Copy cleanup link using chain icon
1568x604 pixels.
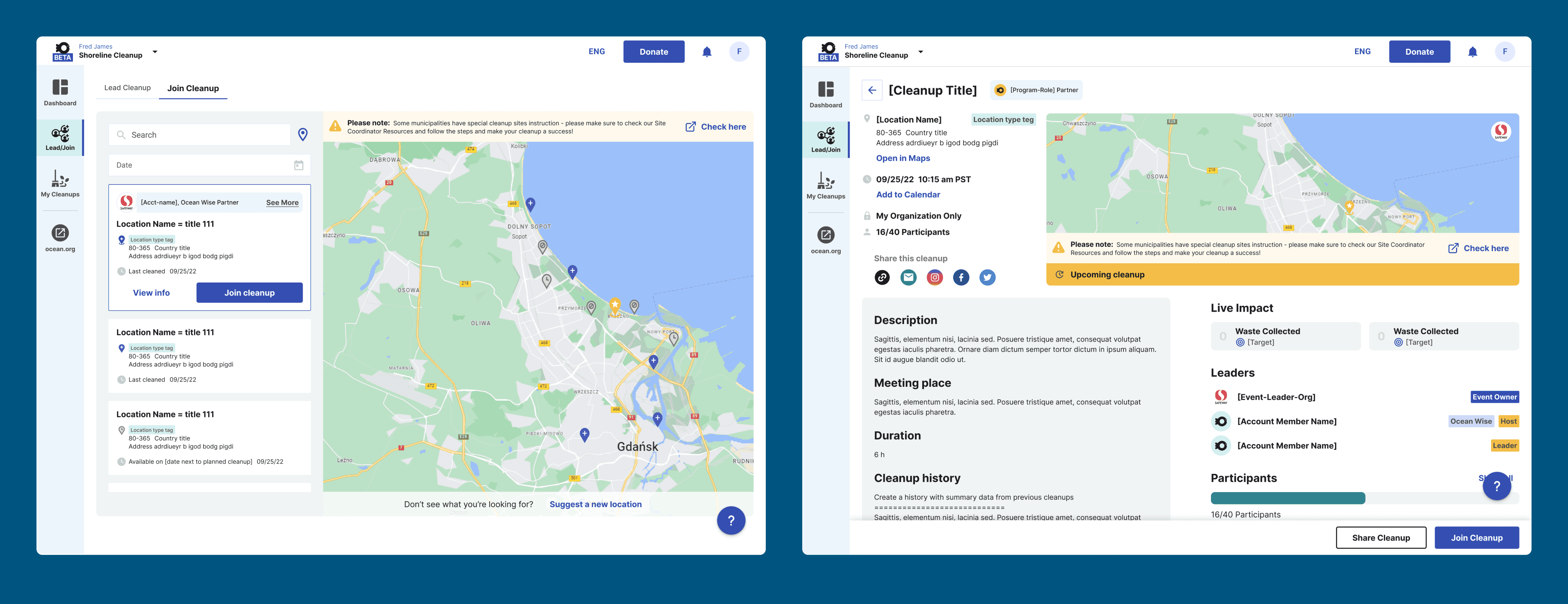882,277
